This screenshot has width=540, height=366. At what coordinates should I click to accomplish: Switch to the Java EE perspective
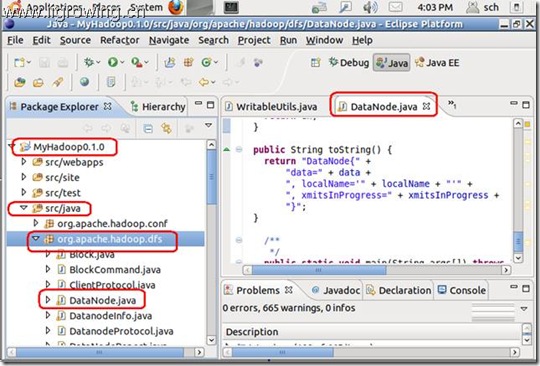437,63
